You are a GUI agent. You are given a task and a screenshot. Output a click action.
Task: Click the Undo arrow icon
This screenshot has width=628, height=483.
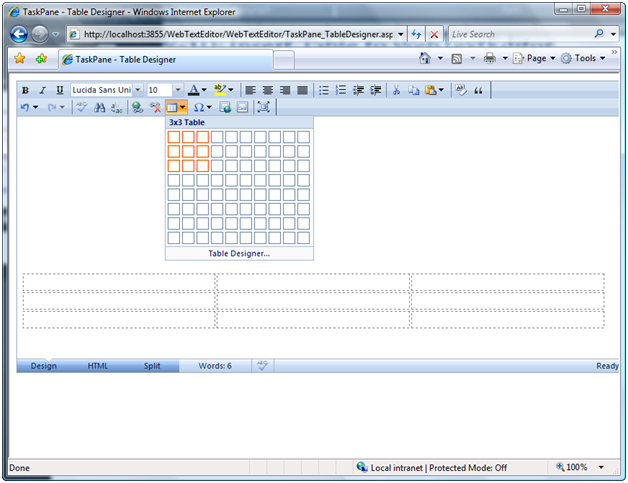pos(24,107)
